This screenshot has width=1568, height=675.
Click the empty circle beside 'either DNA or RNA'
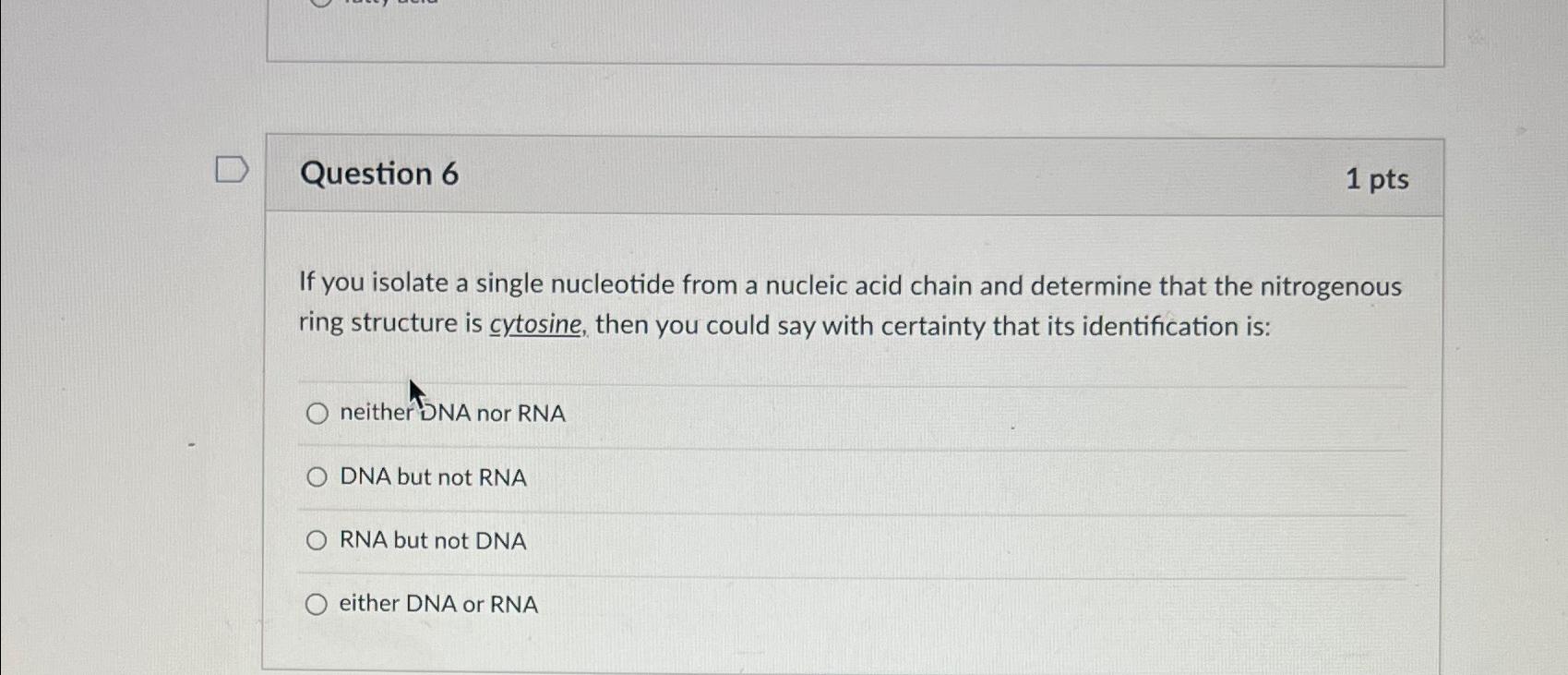pyautogui.click(x=317, y=603)
